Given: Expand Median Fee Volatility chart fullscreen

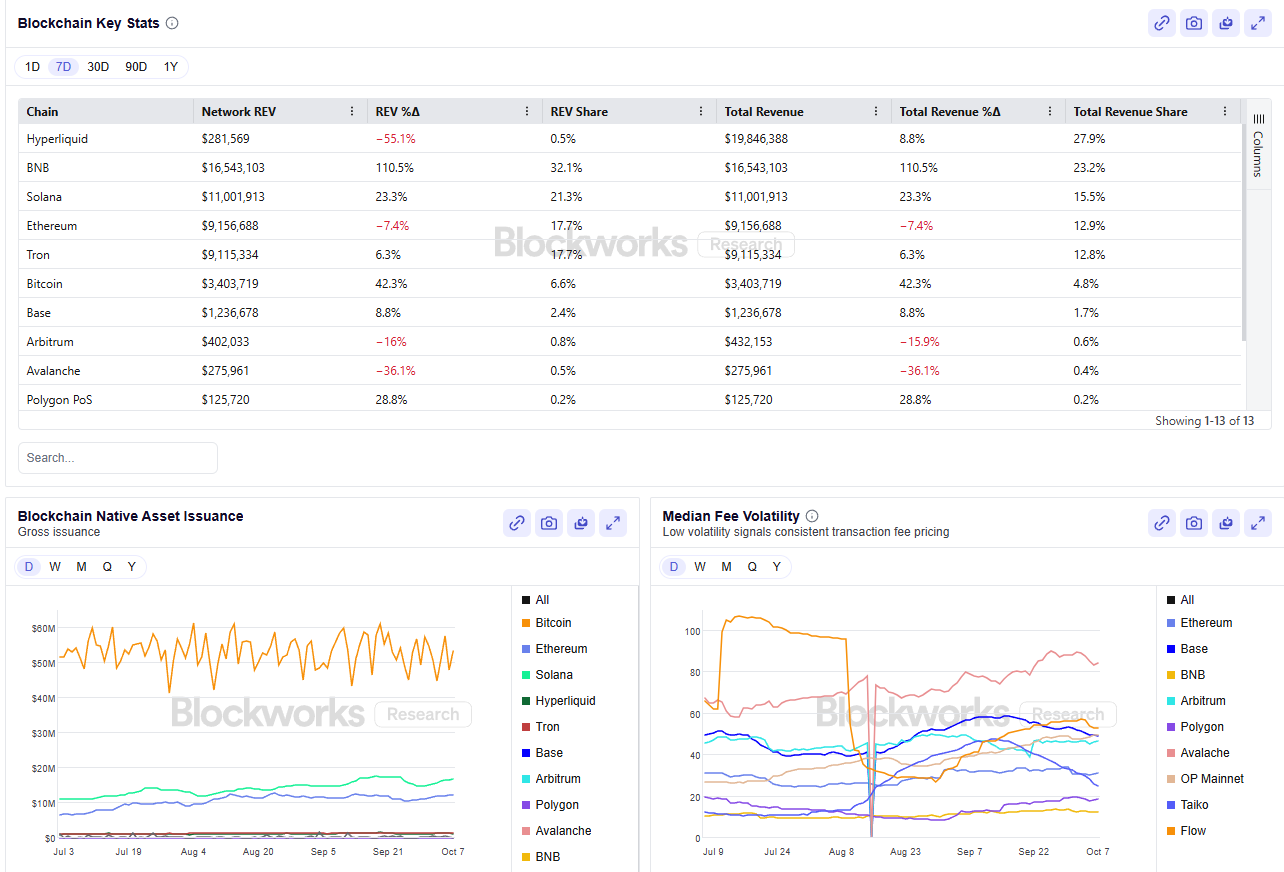Looking at the screenshot, I should click(1258, 522).
